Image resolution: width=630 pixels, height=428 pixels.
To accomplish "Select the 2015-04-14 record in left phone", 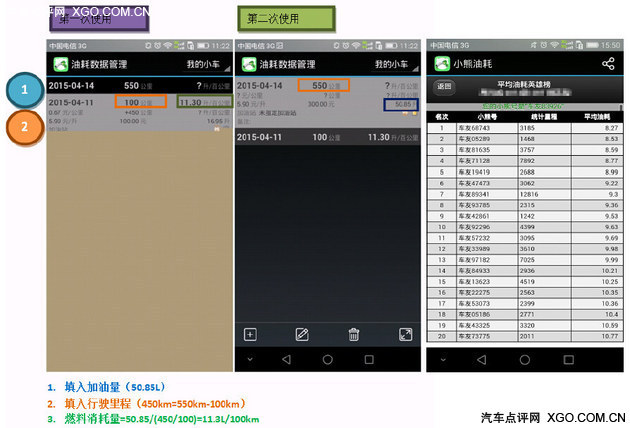I will [139, 86].
